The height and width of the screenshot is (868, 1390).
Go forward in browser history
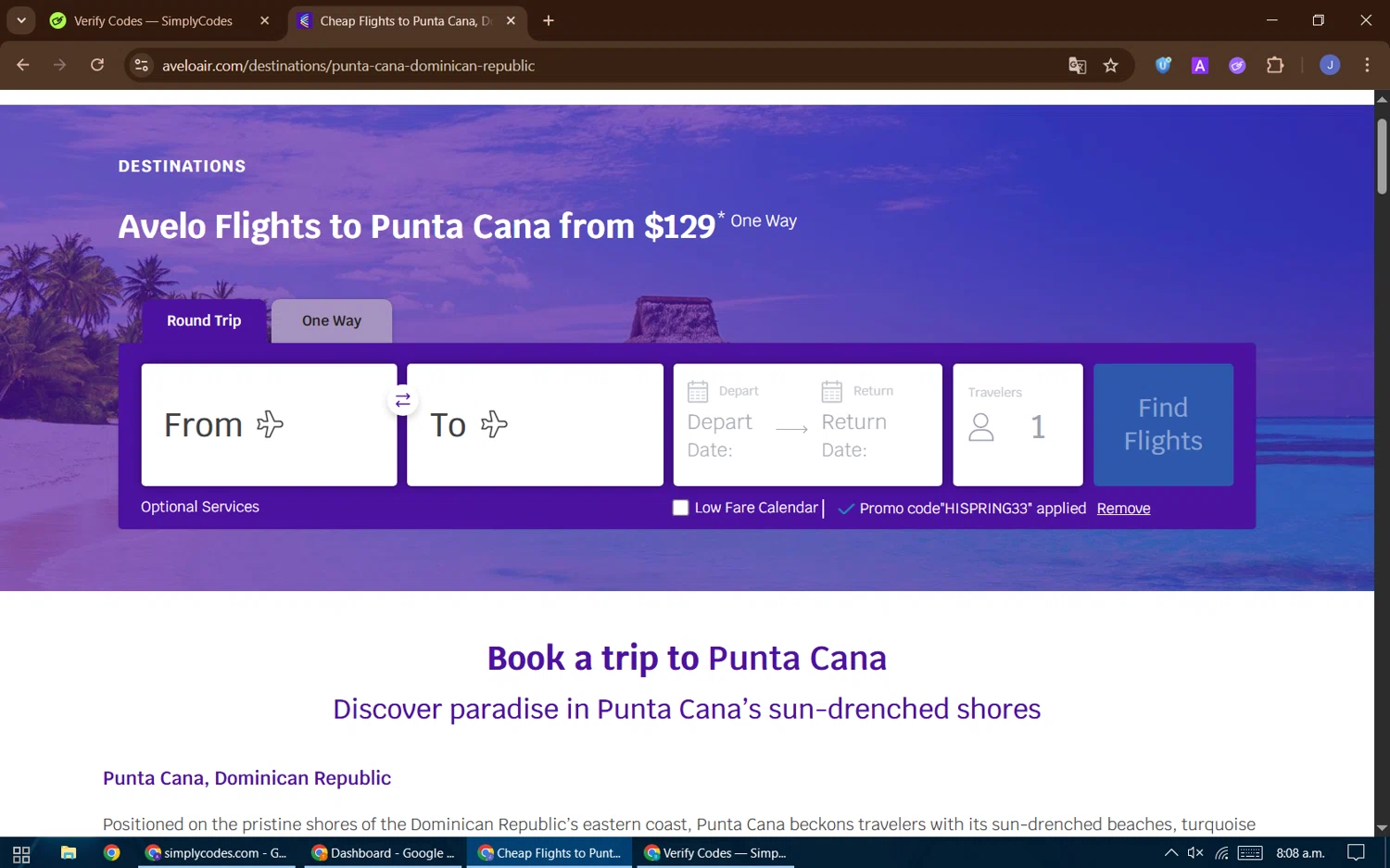click(60, 65)
